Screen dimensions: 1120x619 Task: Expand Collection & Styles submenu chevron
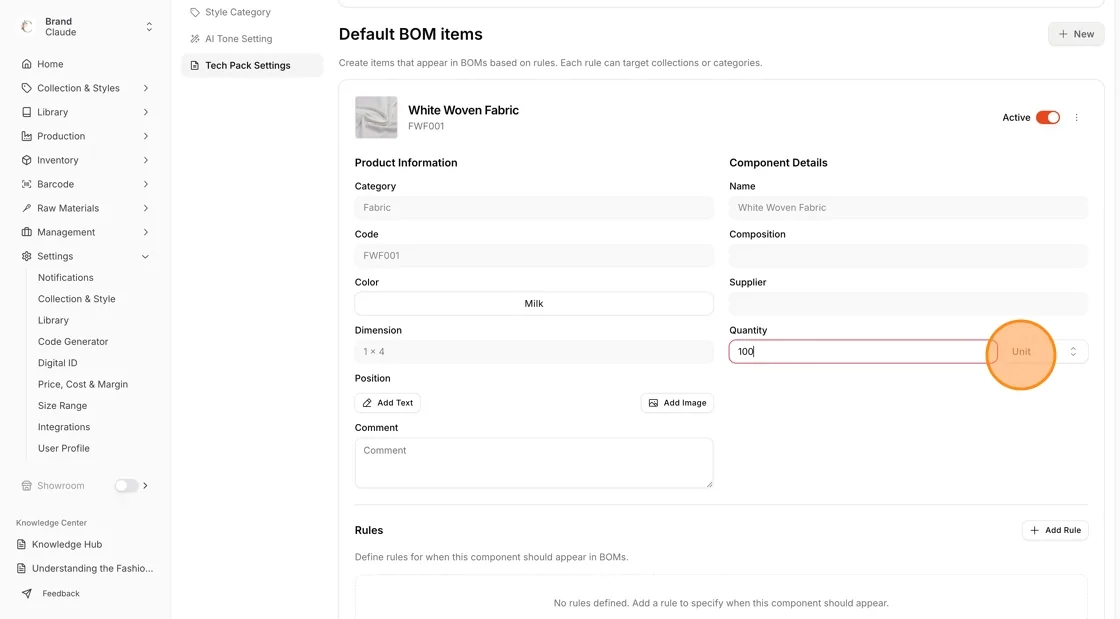tap(146, 88)
